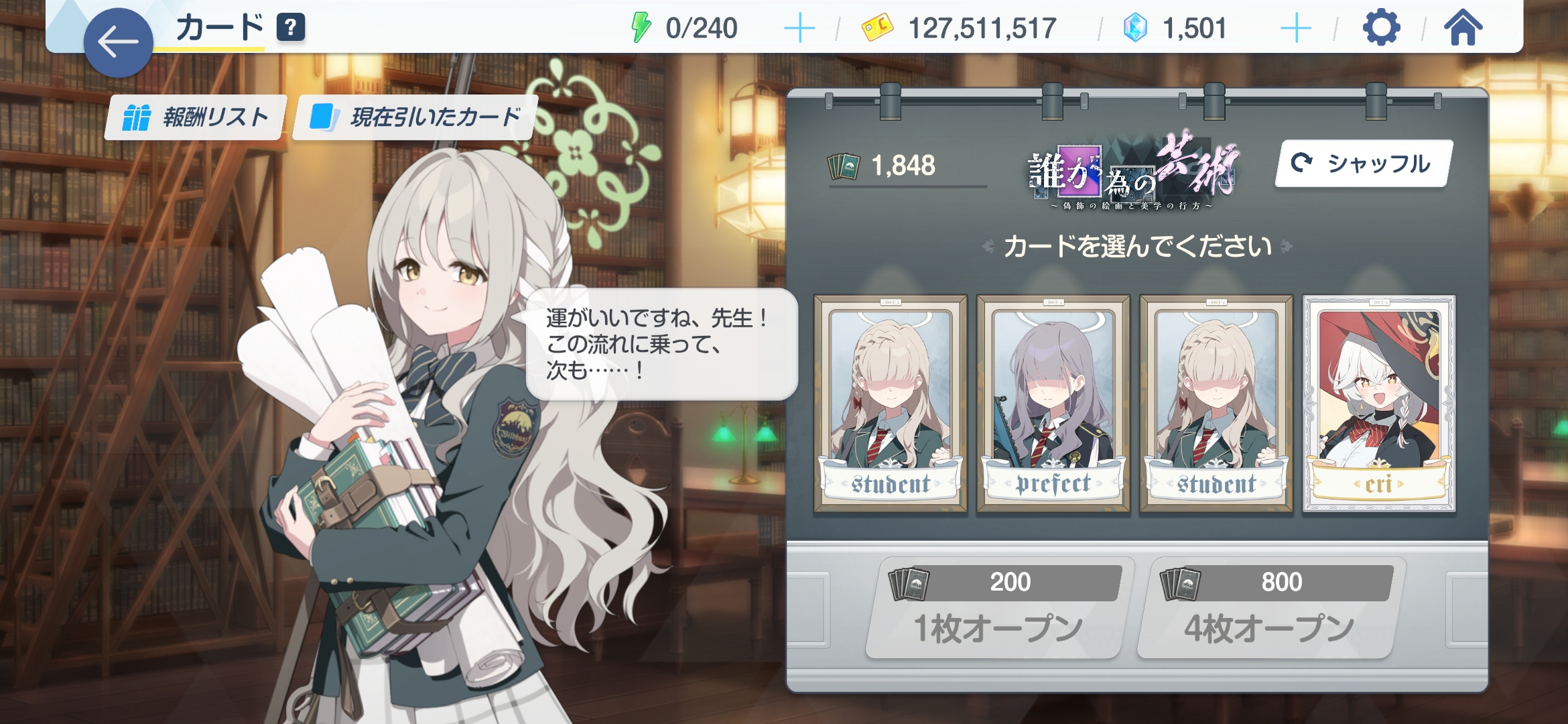Open four cards with 4枚オープン
This screenshot has height=724, width=1568.
1270,608
